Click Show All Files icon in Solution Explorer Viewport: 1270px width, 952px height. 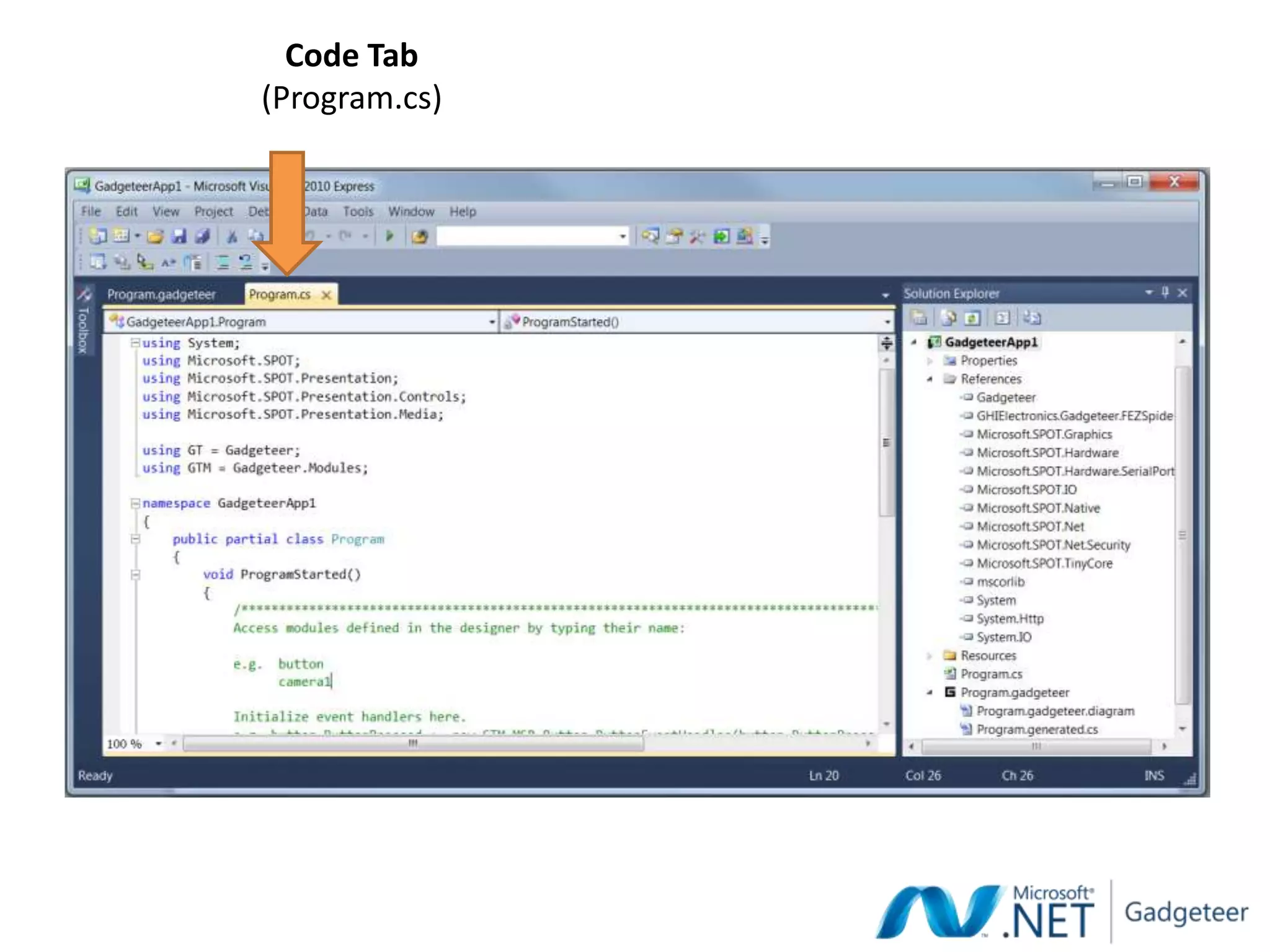948,318
